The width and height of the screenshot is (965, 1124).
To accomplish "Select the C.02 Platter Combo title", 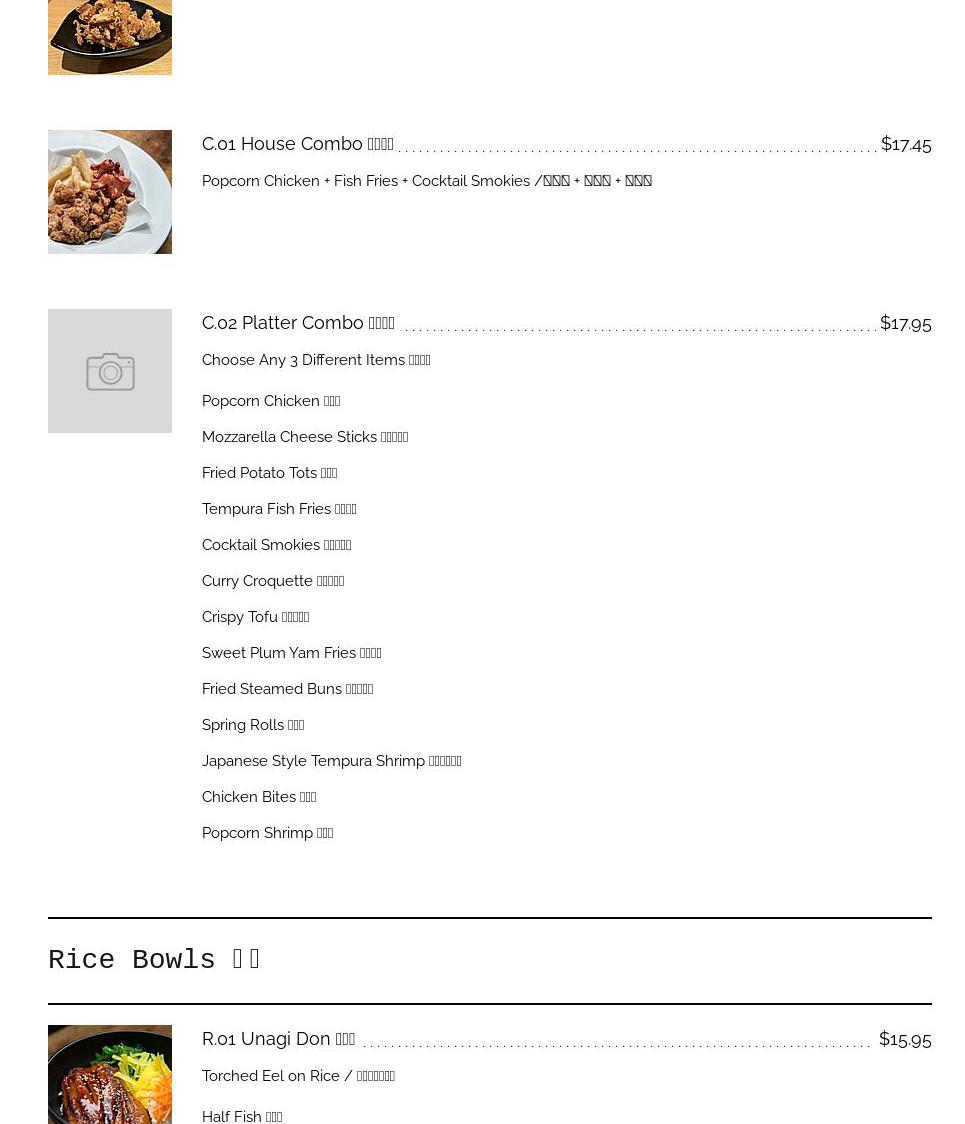I will click(298, 323).
